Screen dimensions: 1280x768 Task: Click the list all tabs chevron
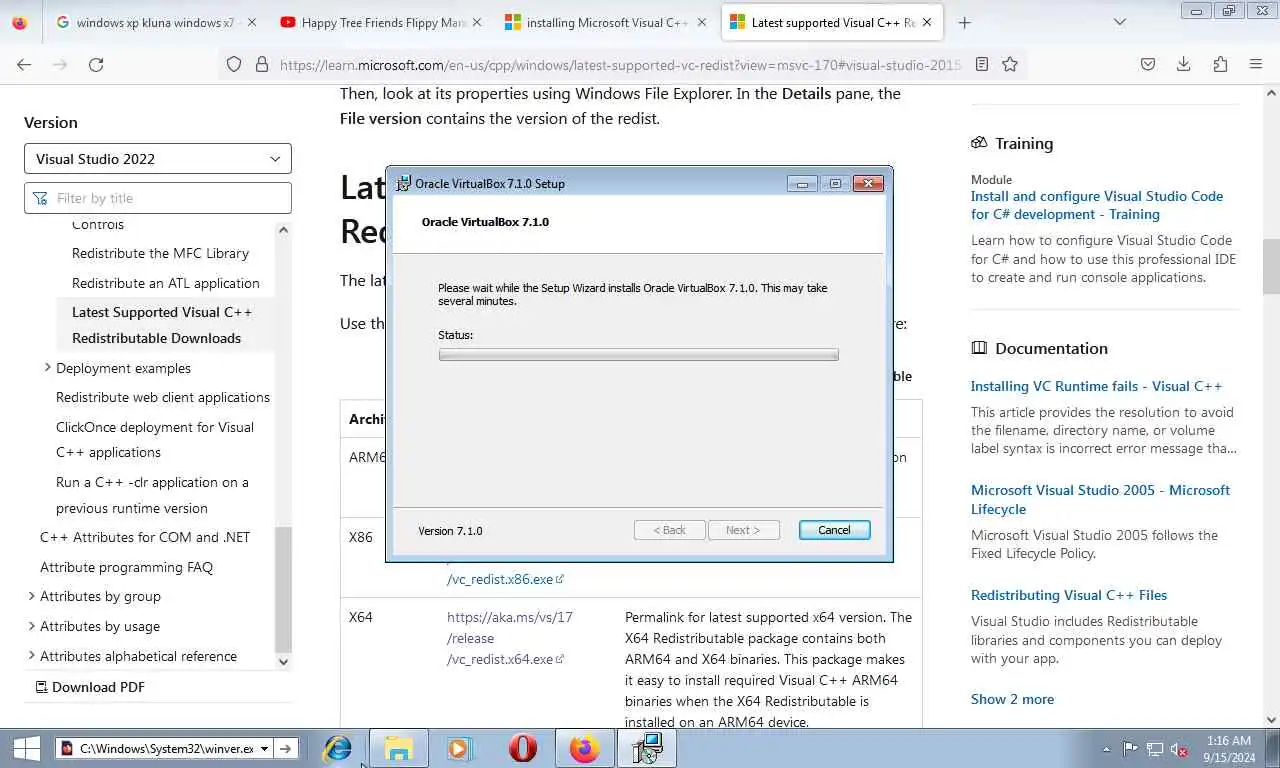click(1120, 22)
